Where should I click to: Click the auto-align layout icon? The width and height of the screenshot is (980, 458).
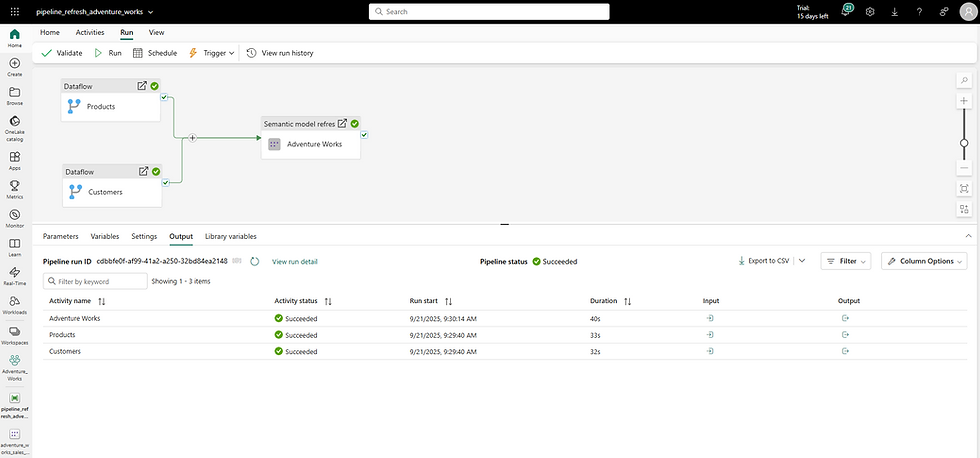964,209
